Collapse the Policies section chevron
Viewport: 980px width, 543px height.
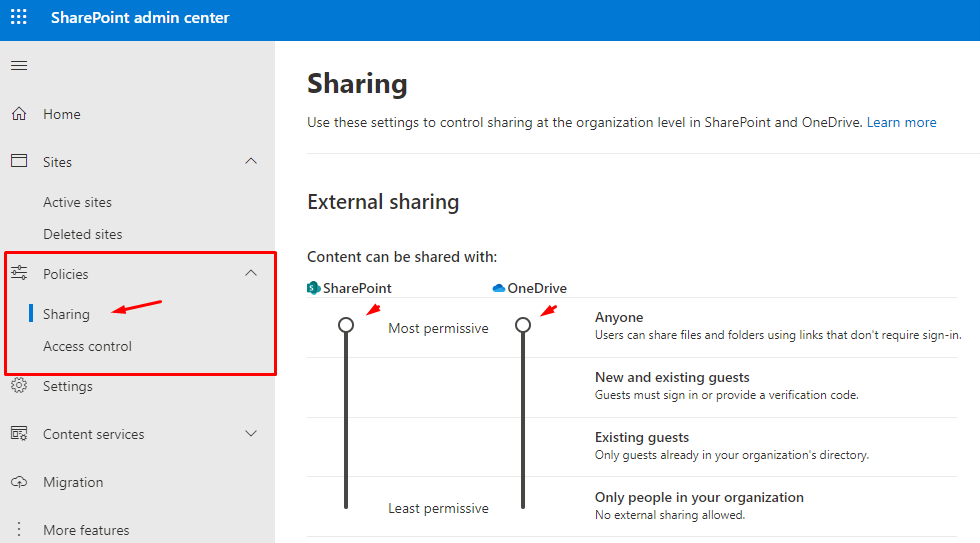[251, 274]
